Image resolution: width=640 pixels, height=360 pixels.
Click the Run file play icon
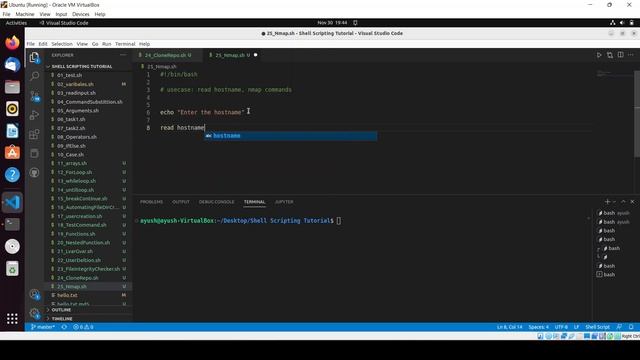pyautogui.click(x=599, y=55)
